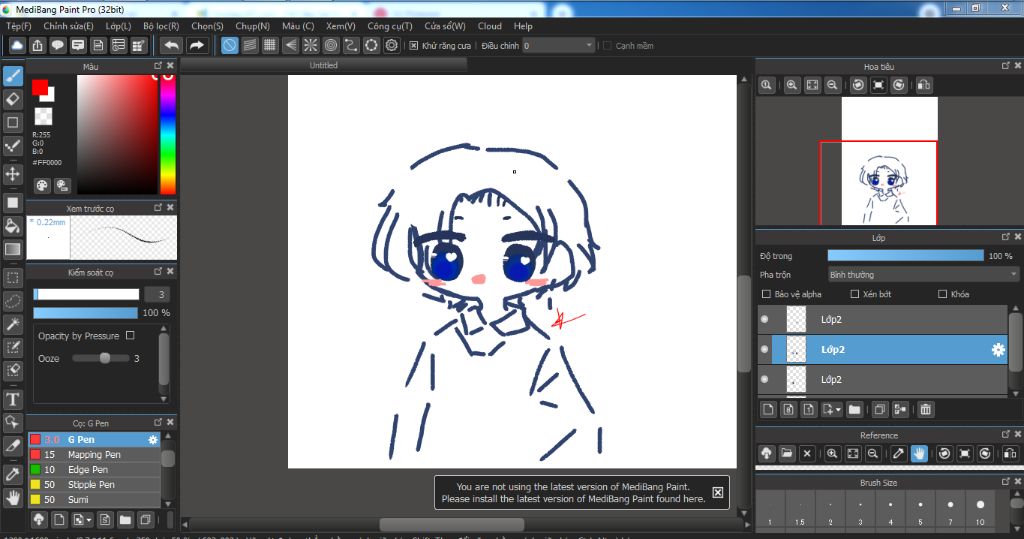This screenshot has height=539, width=1024.
Task: Select the Magic Wand tool
Action: pos(12,325)
